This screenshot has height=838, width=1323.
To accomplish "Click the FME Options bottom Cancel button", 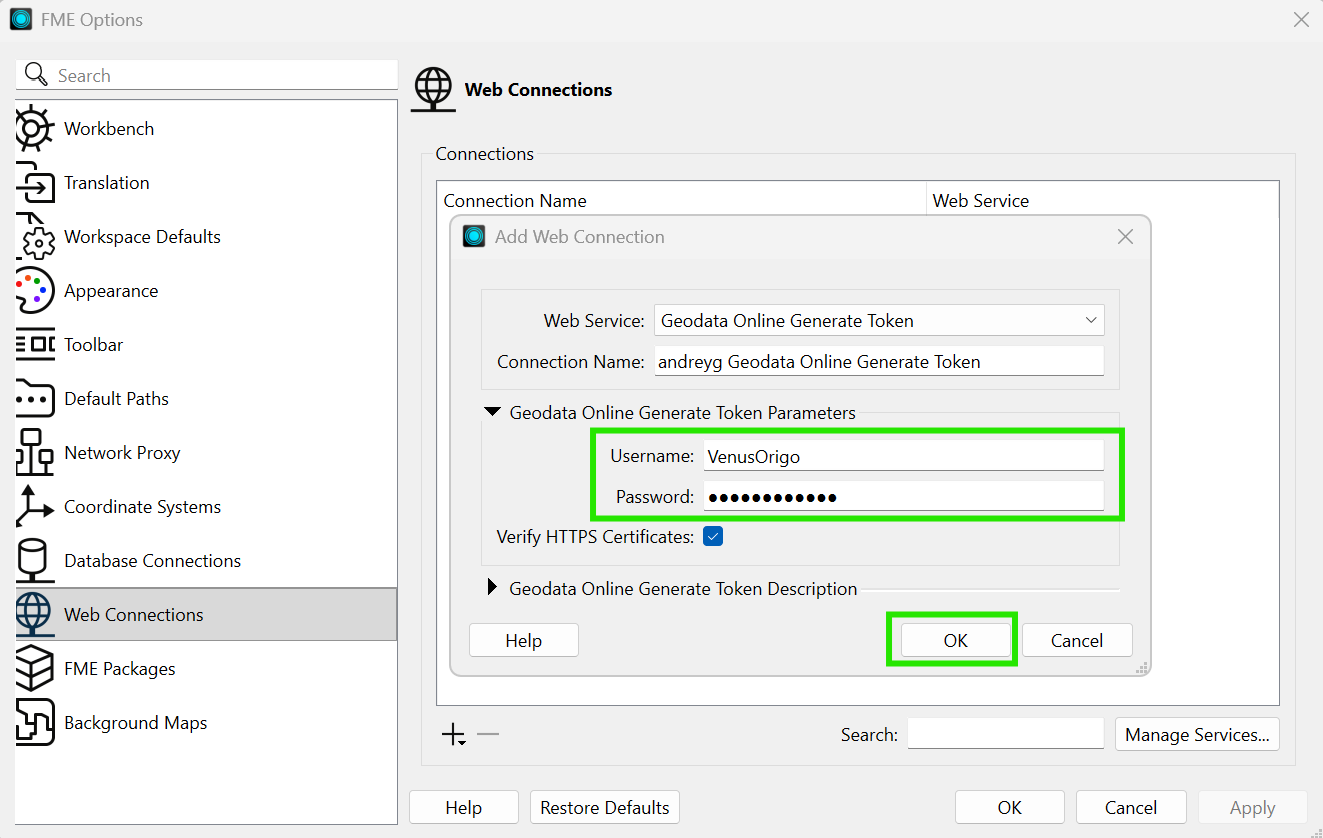I will [x=1131, y=807].
